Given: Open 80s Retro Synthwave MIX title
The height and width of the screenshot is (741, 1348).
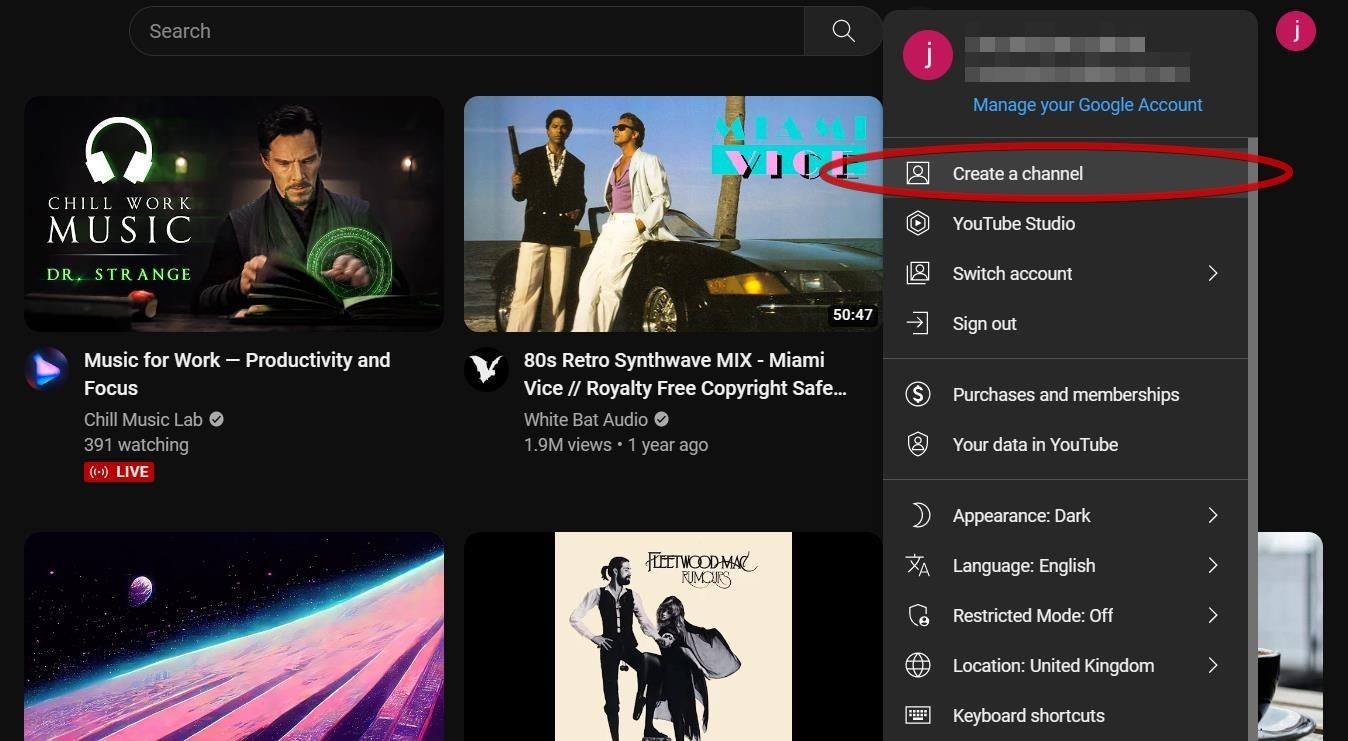Looking at the screenshot, I should [685, 374].
